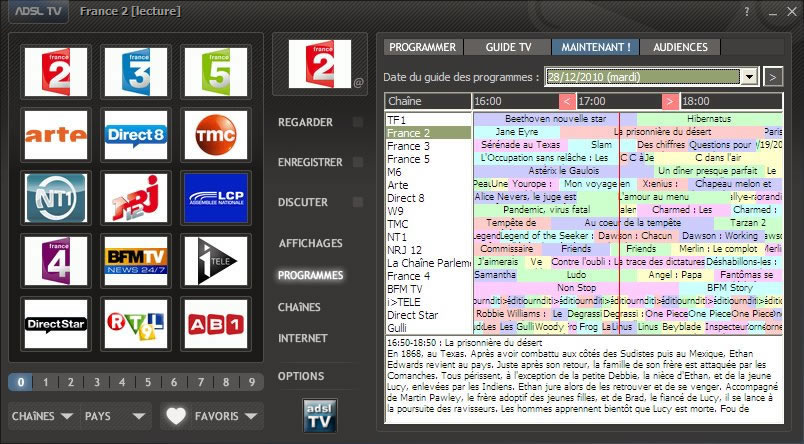804x444 pixels.
Task: Open help with the question mark icon
Action: click(747, 11)
